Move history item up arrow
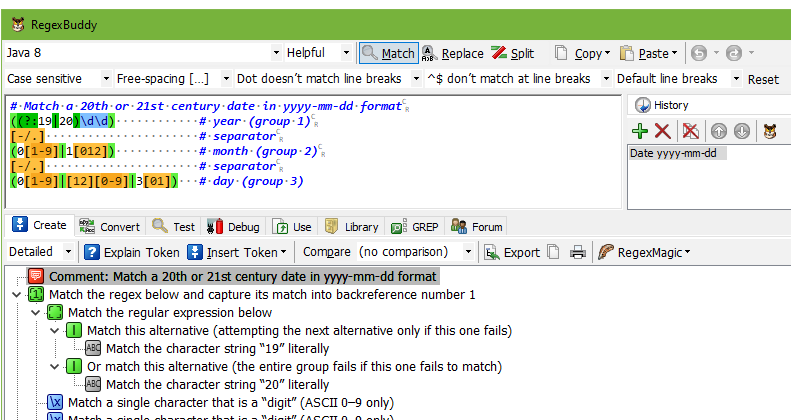 [718, 131]
